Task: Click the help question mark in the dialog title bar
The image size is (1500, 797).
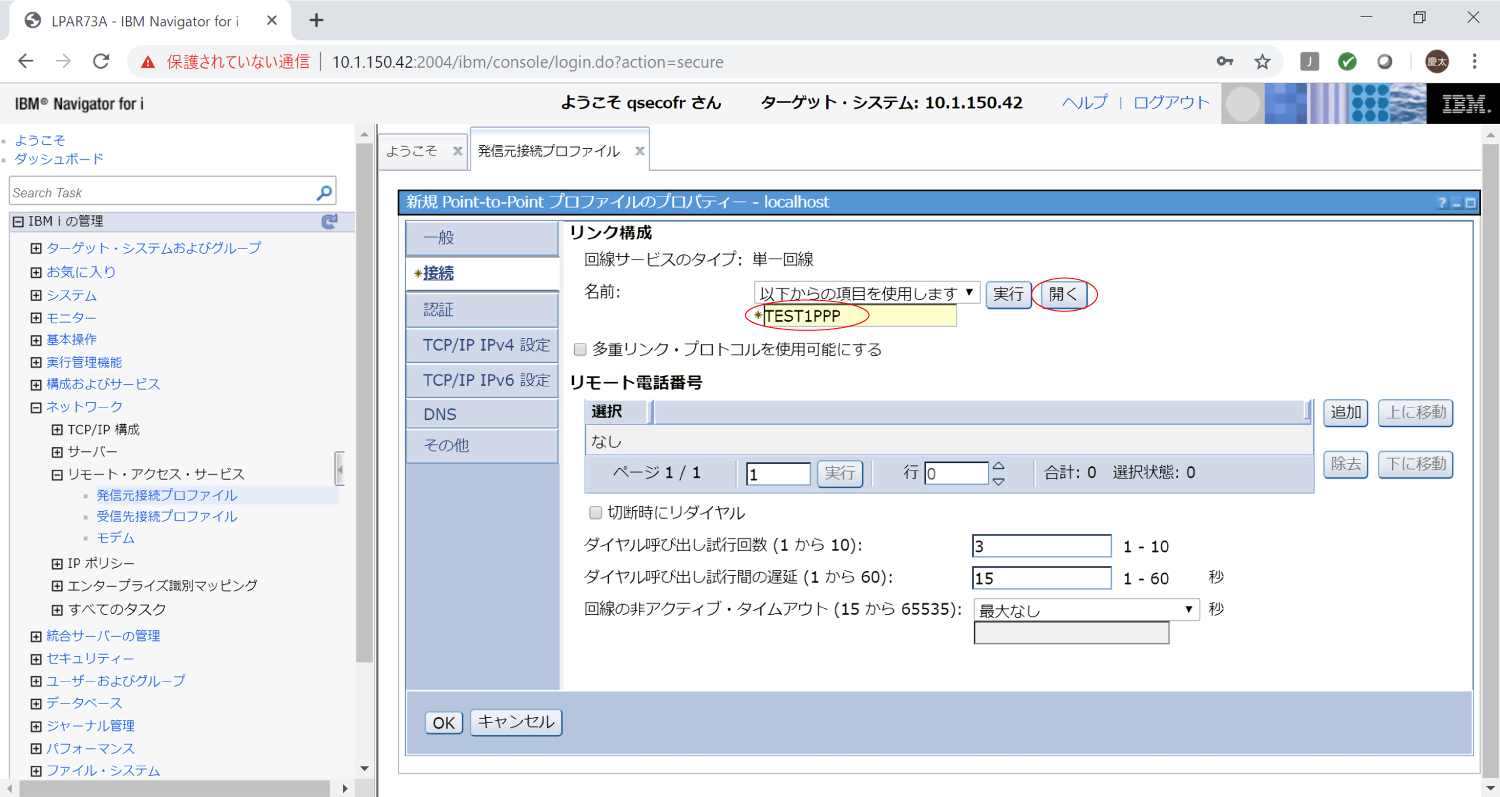Action: click(1442, 202)
